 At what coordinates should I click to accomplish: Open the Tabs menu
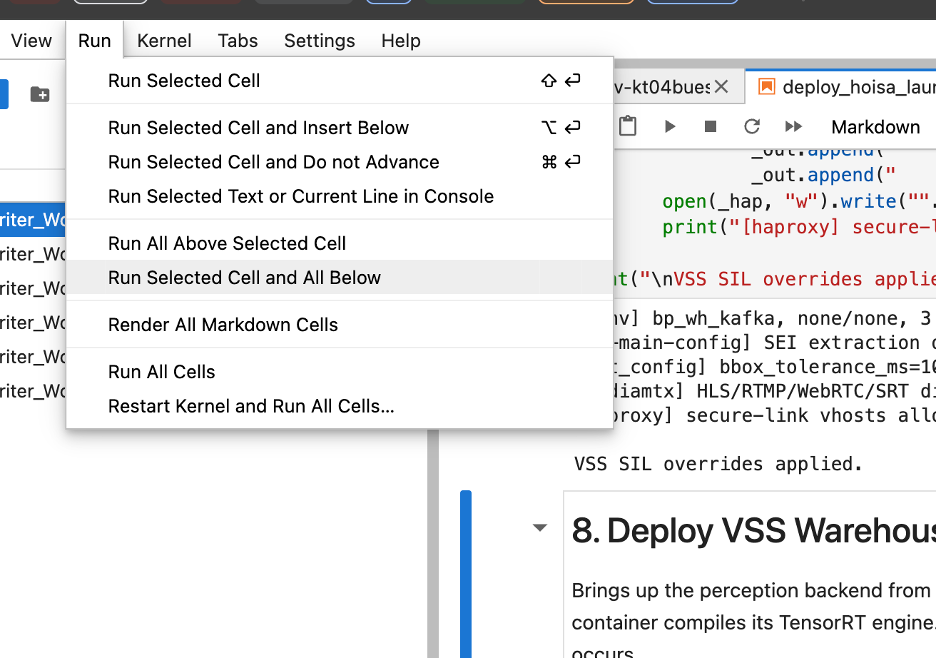point(238,41)
